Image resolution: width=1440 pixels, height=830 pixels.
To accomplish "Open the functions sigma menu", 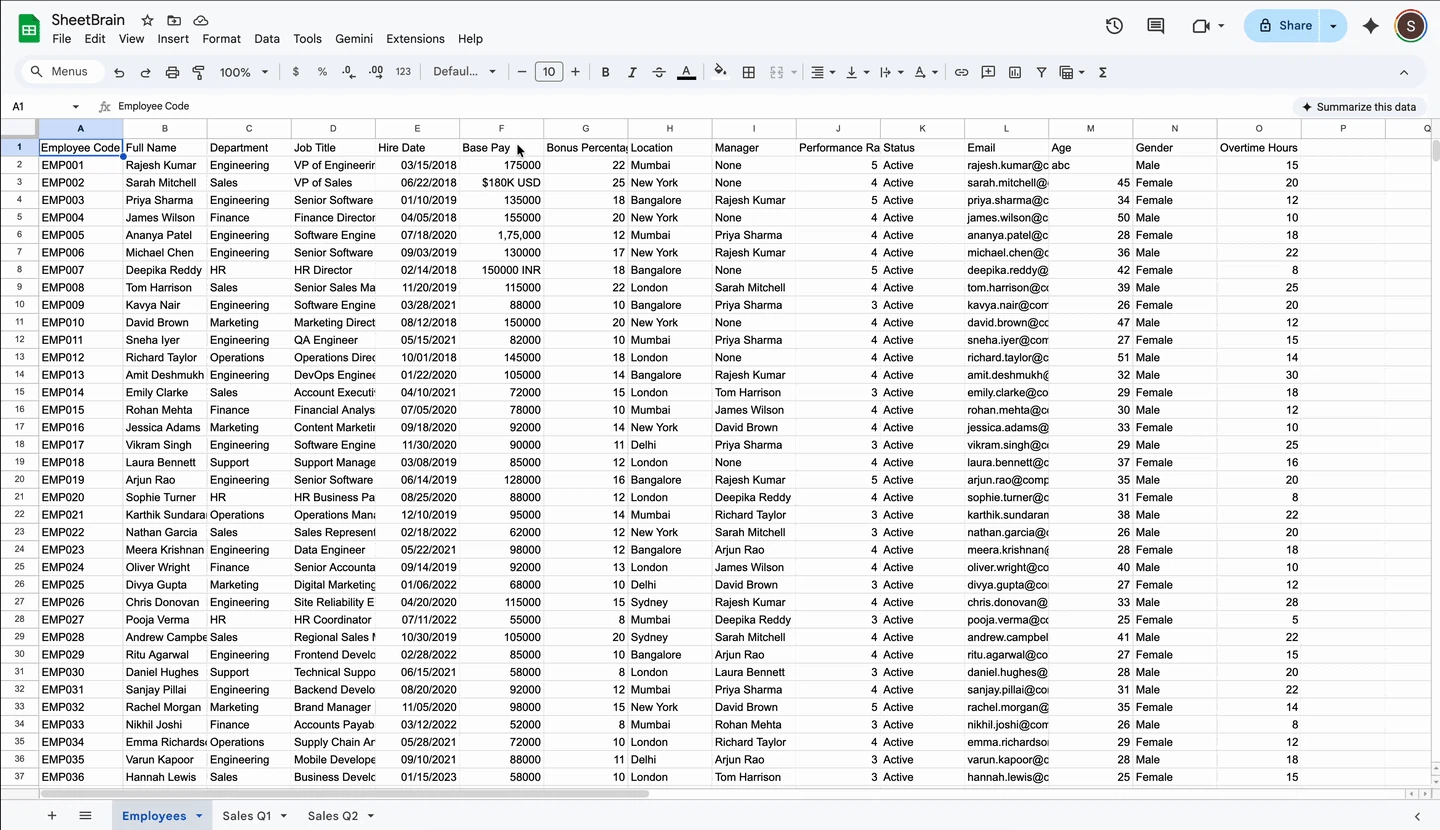I will tap(1103, 72).
